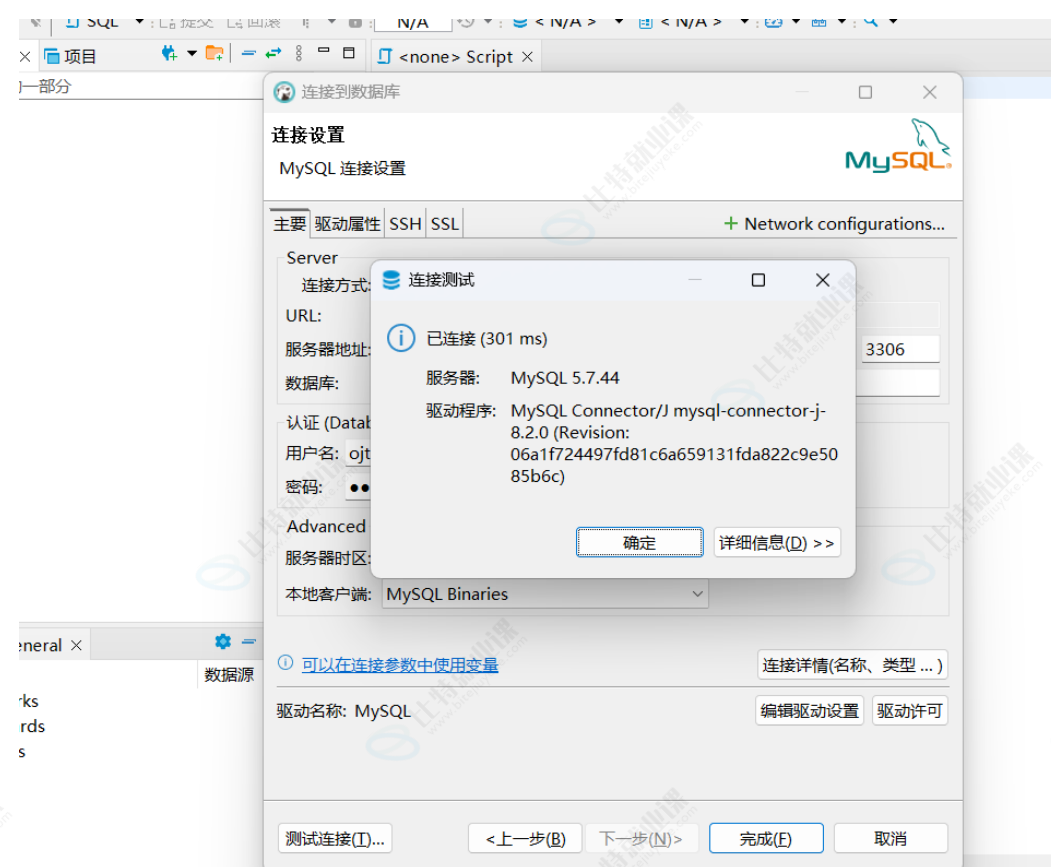Go back with <上一步(B)
Image resolution: width=1051 pixels, height=867 pixels.
click(526, 838)
